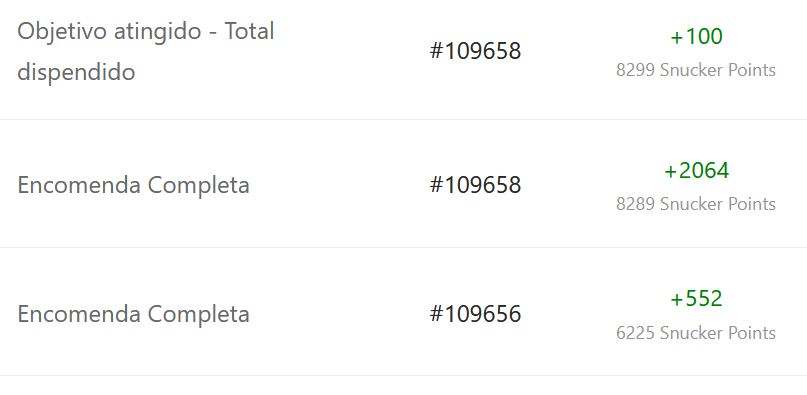Select the +2064 points entry
The width and height of the screenshot is (807, 395).
click(696, 170)
